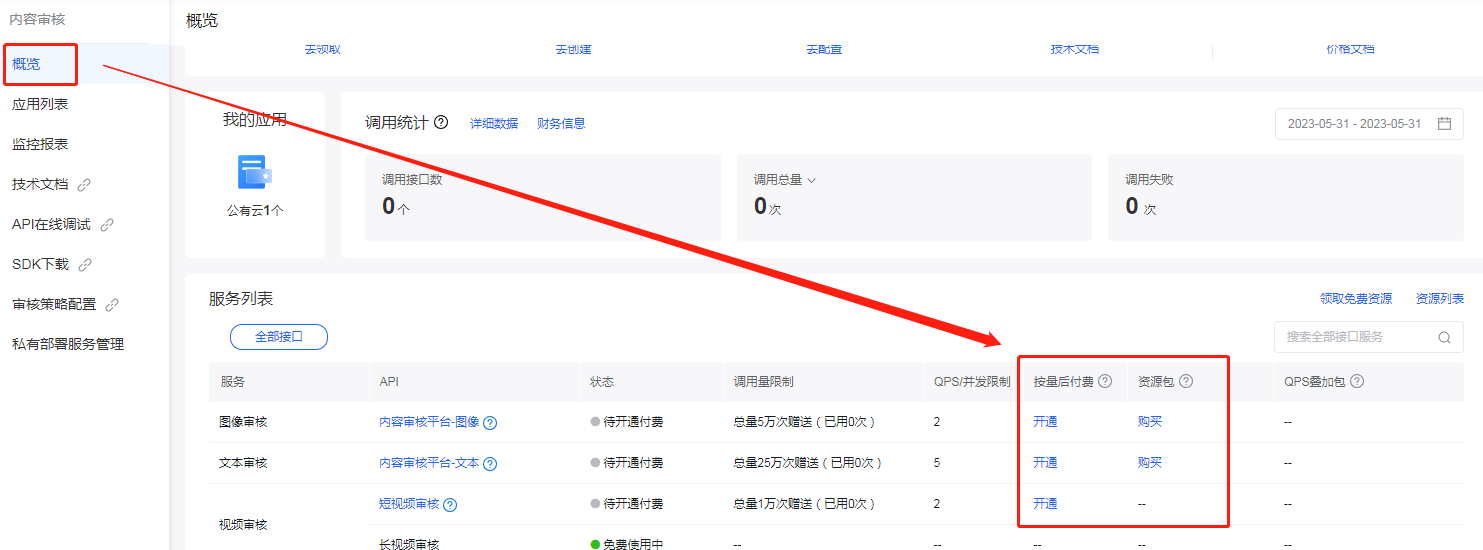Open 技术文档 sidebar link
The image size is (1483, 550).
[40, 184]
